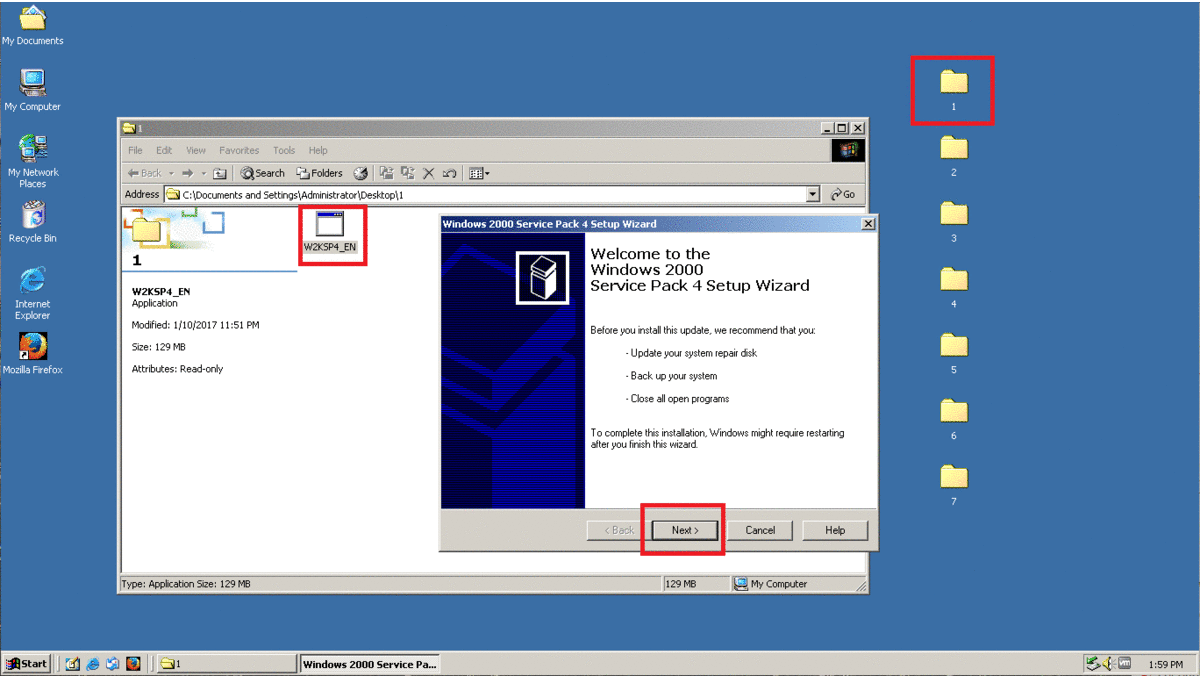Screen dimensions: 1200x679
Task: Click 'Attributes: Read-only' text
Action: tap(177, 369)
